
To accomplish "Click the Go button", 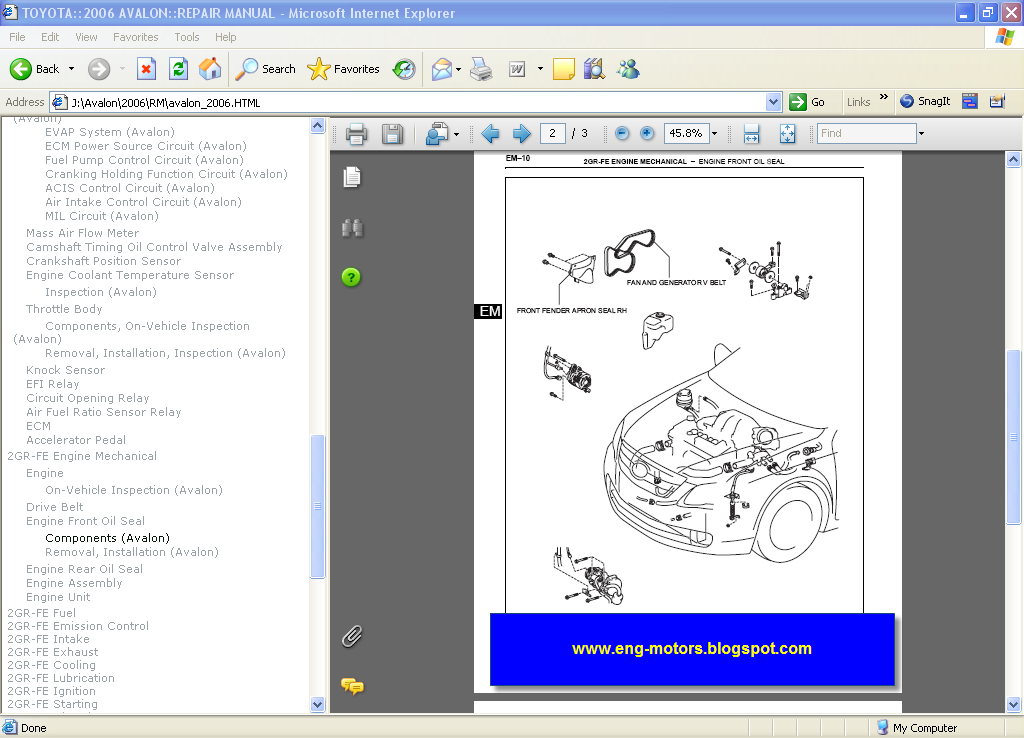I will [x=808, y=102].
